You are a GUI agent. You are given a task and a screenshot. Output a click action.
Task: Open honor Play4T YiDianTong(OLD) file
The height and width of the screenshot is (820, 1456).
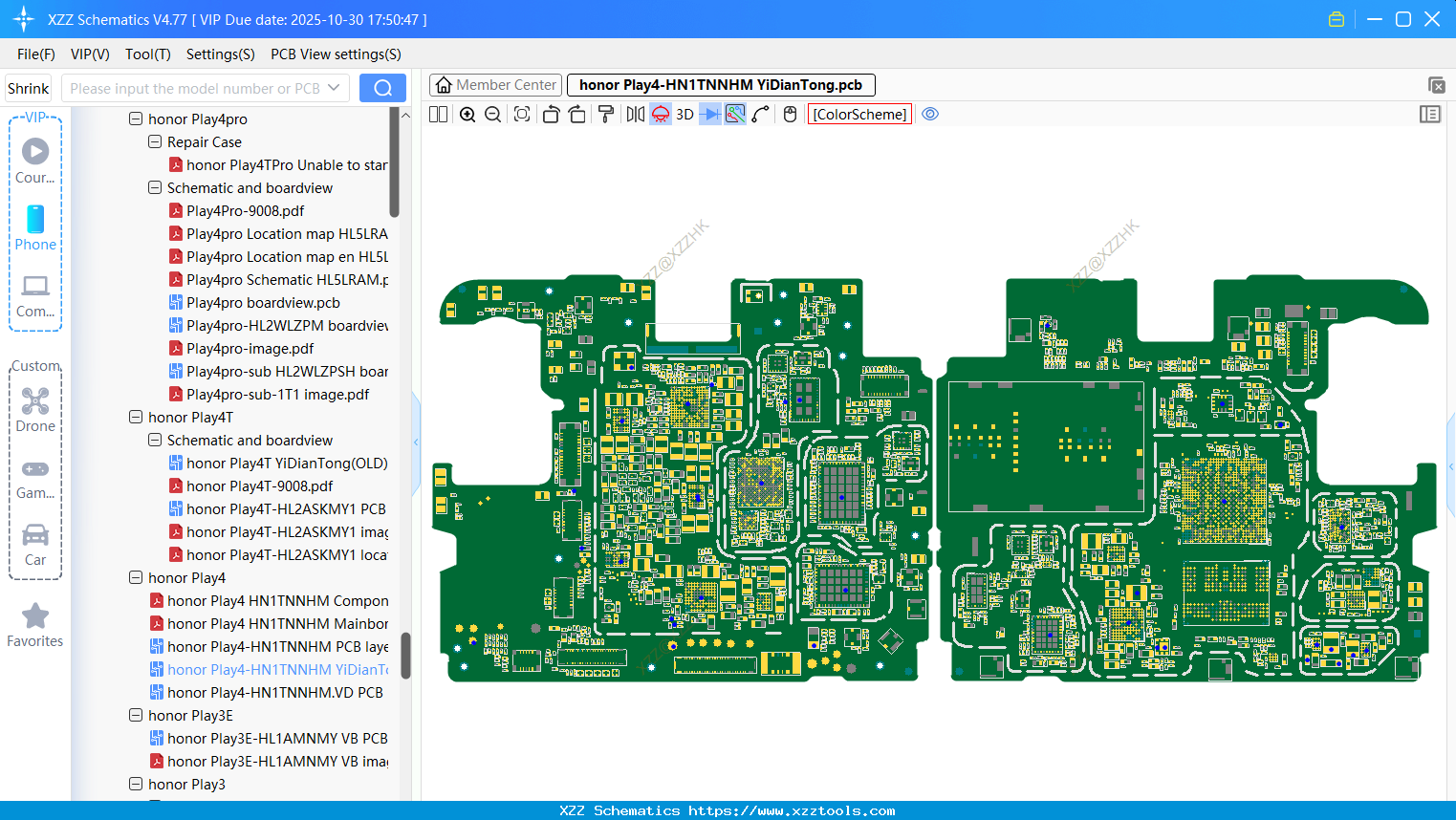278,463
